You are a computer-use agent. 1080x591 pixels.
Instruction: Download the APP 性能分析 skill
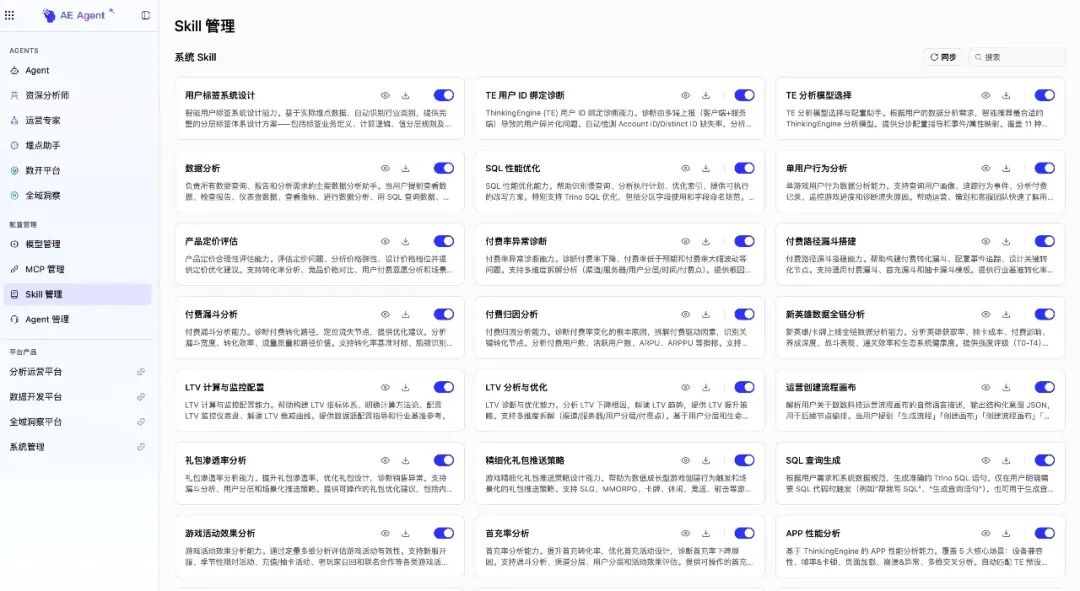[x=1006, y=533]
